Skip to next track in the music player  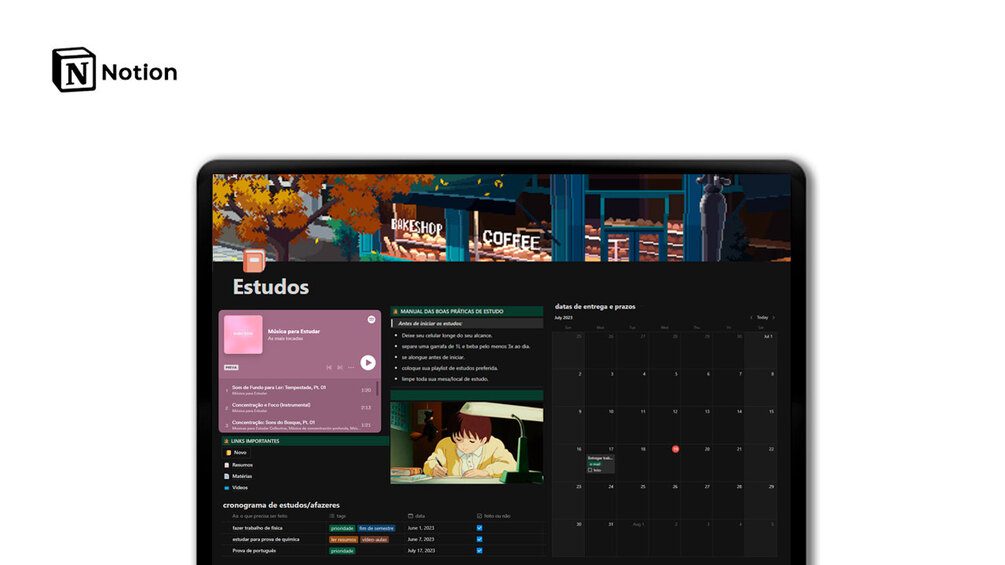[x=340, y=367]
